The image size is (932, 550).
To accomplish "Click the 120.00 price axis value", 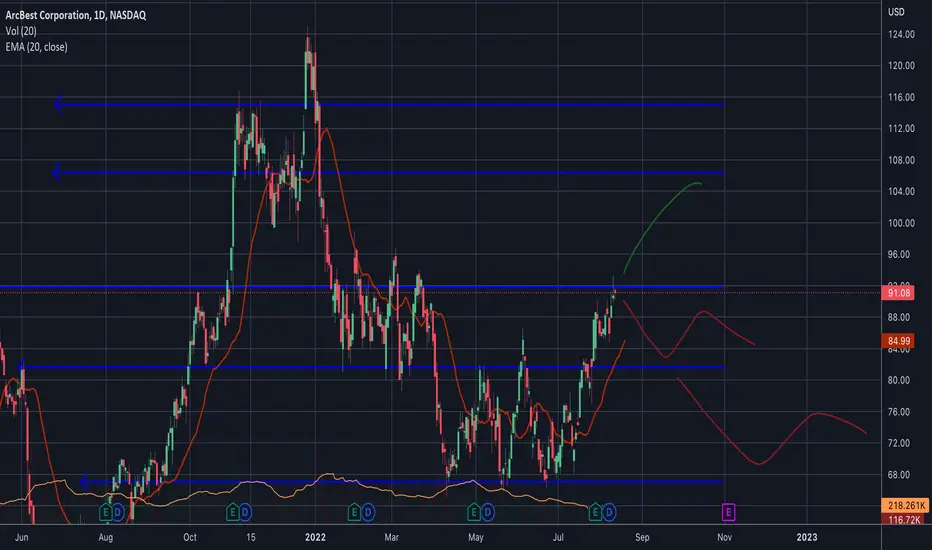I will (x=901, y=65).
